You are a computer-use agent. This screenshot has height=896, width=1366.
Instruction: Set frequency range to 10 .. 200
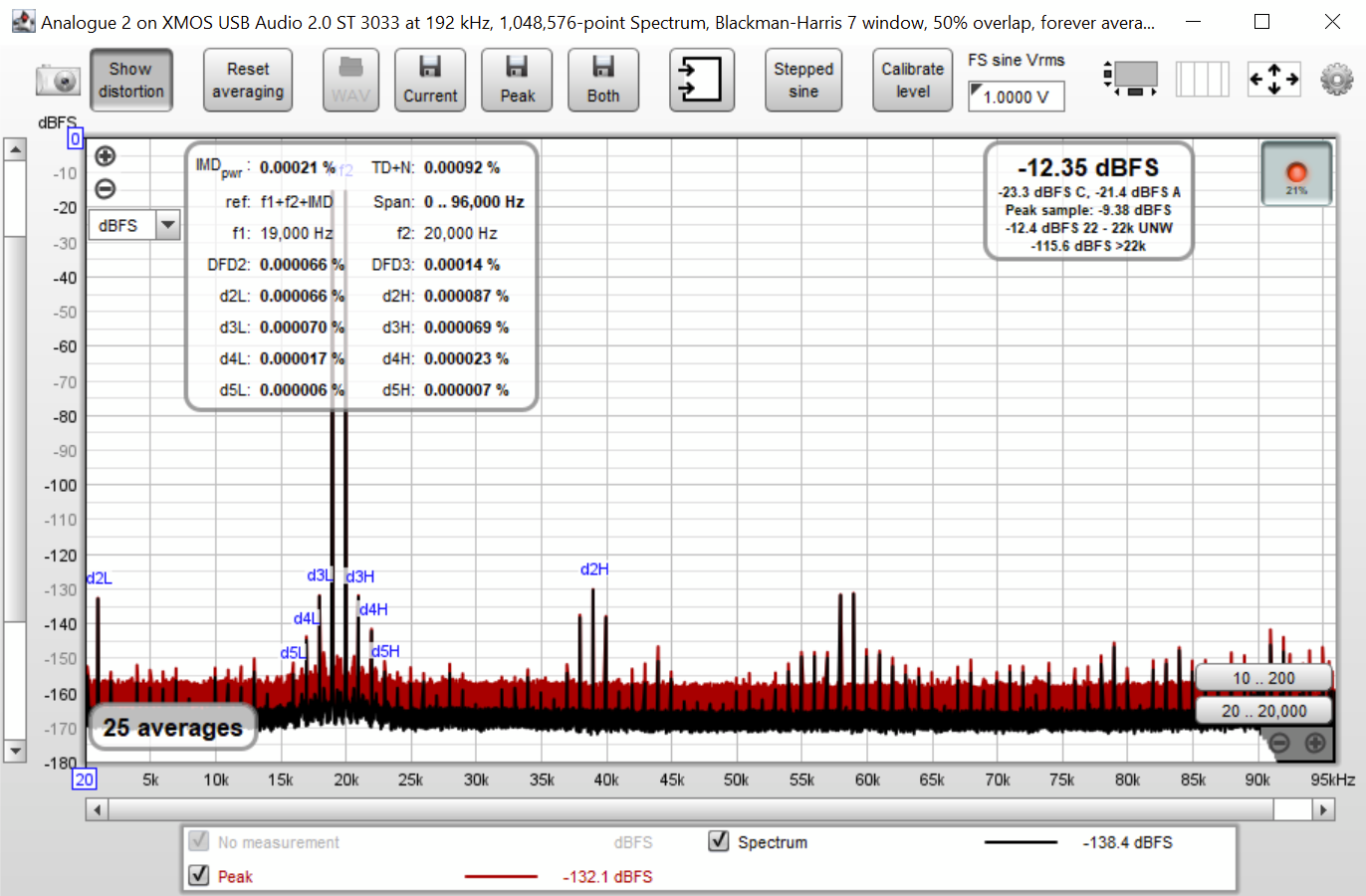point(1263,678)
